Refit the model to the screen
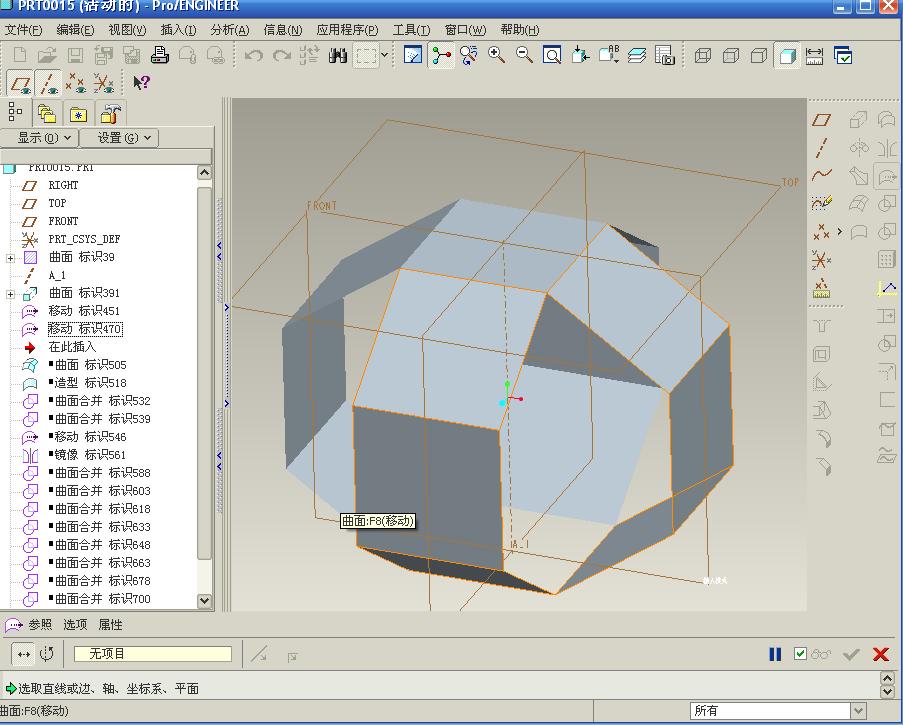The width and height of the screenshot is (903, 725). click(552, 55)
